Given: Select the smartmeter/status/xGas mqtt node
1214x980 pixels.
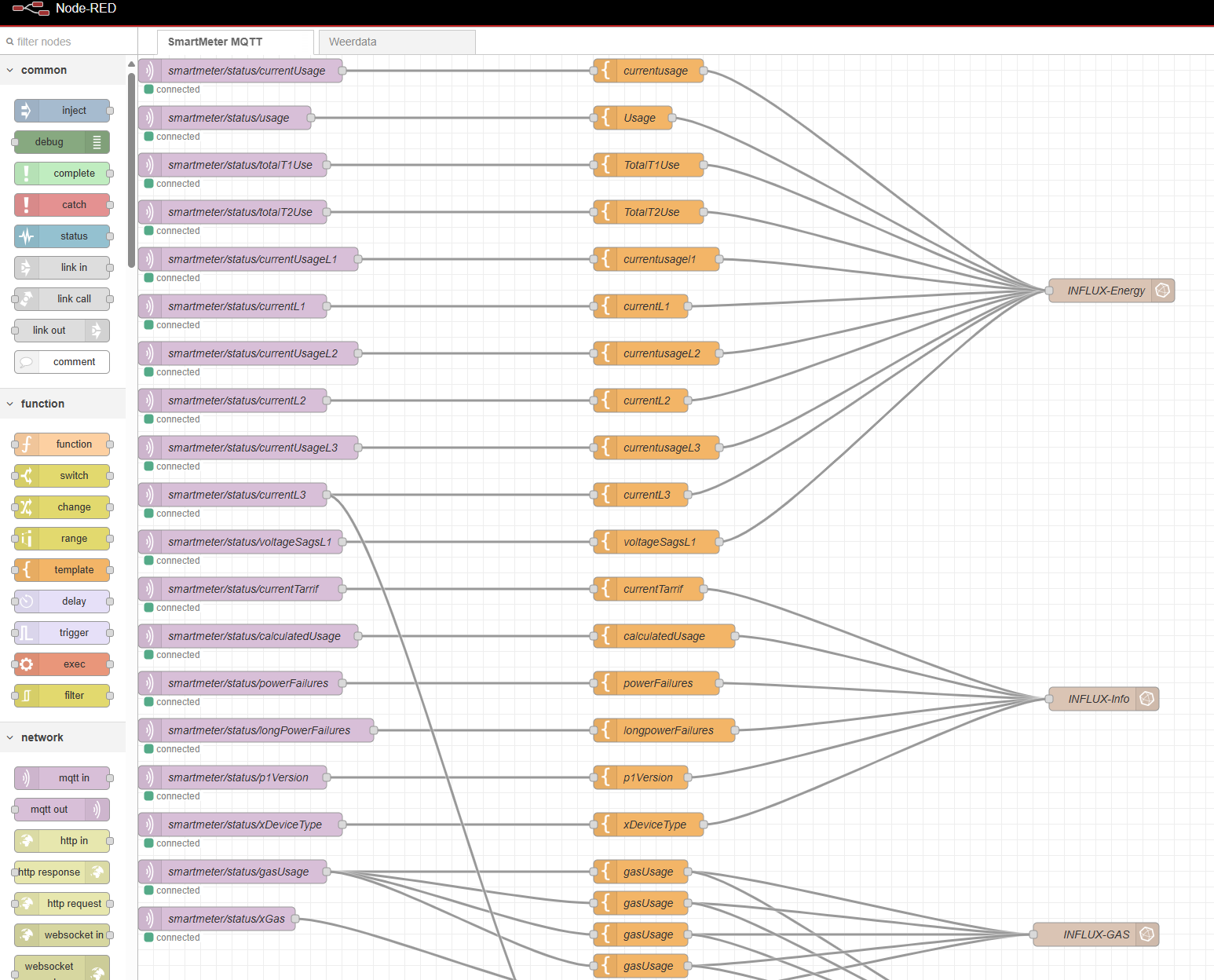Looking at the screenshot, I should [217, 919].
